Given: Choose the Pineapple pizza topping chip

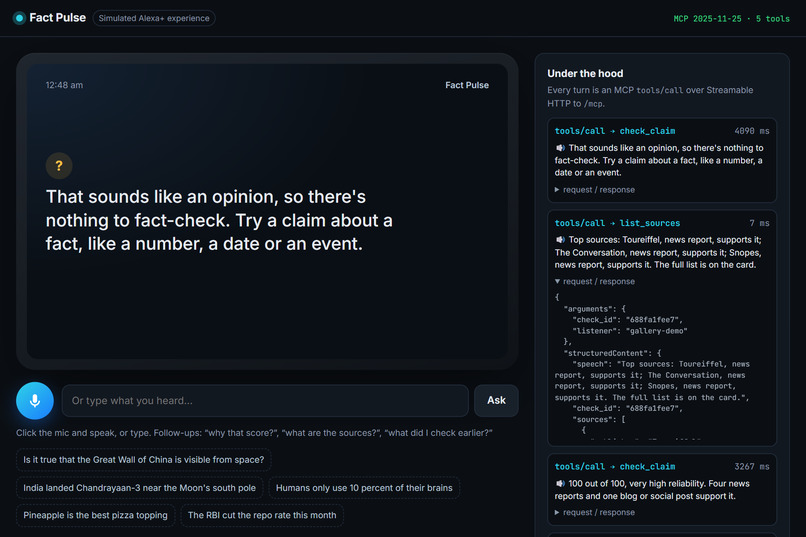Looking at the screenshot, I should [x=96, y=515].
